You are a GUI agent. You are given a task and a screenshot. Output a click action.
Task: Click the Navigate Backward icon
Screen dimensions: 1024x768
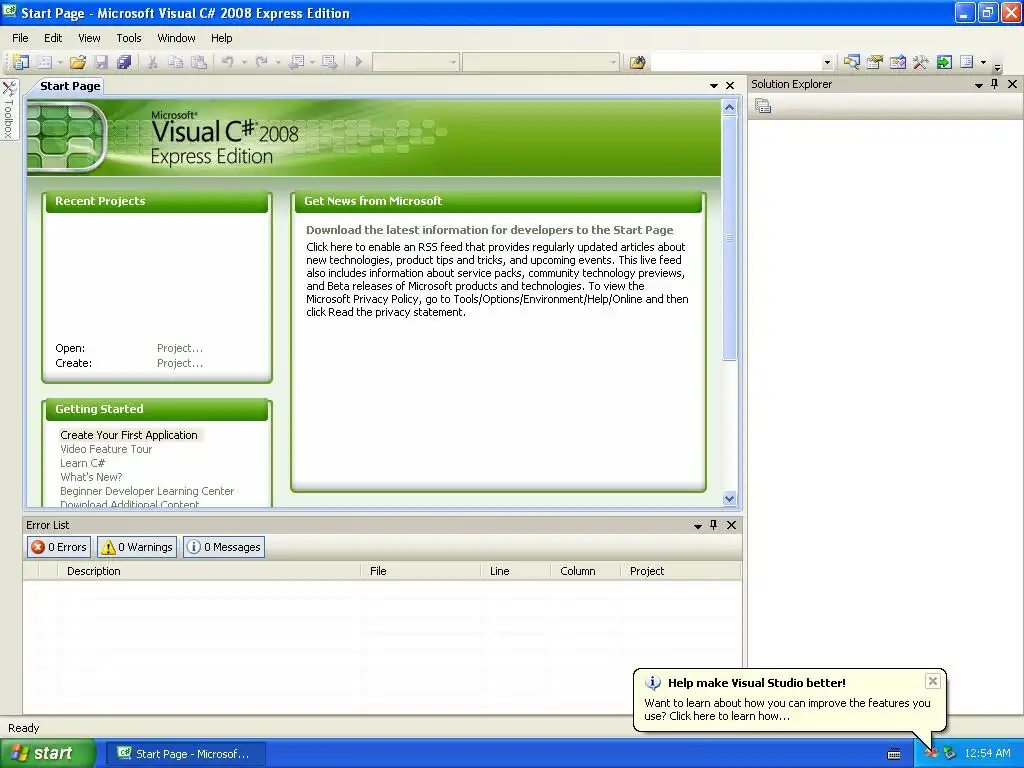click(296, 62)
